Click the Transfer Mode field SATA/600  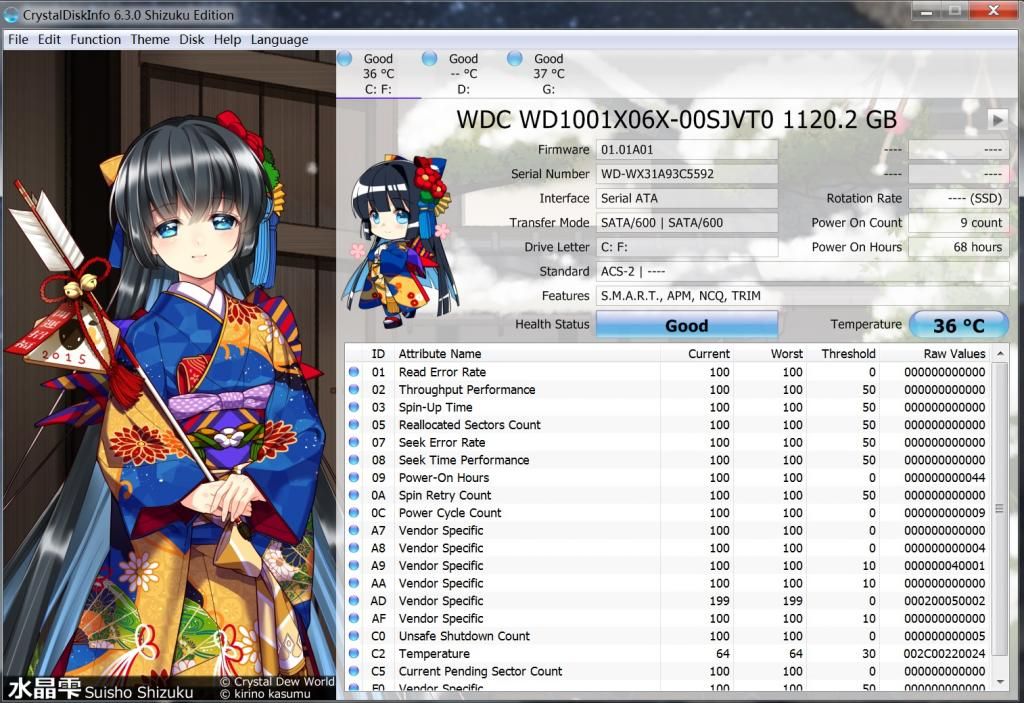[686, 223]
